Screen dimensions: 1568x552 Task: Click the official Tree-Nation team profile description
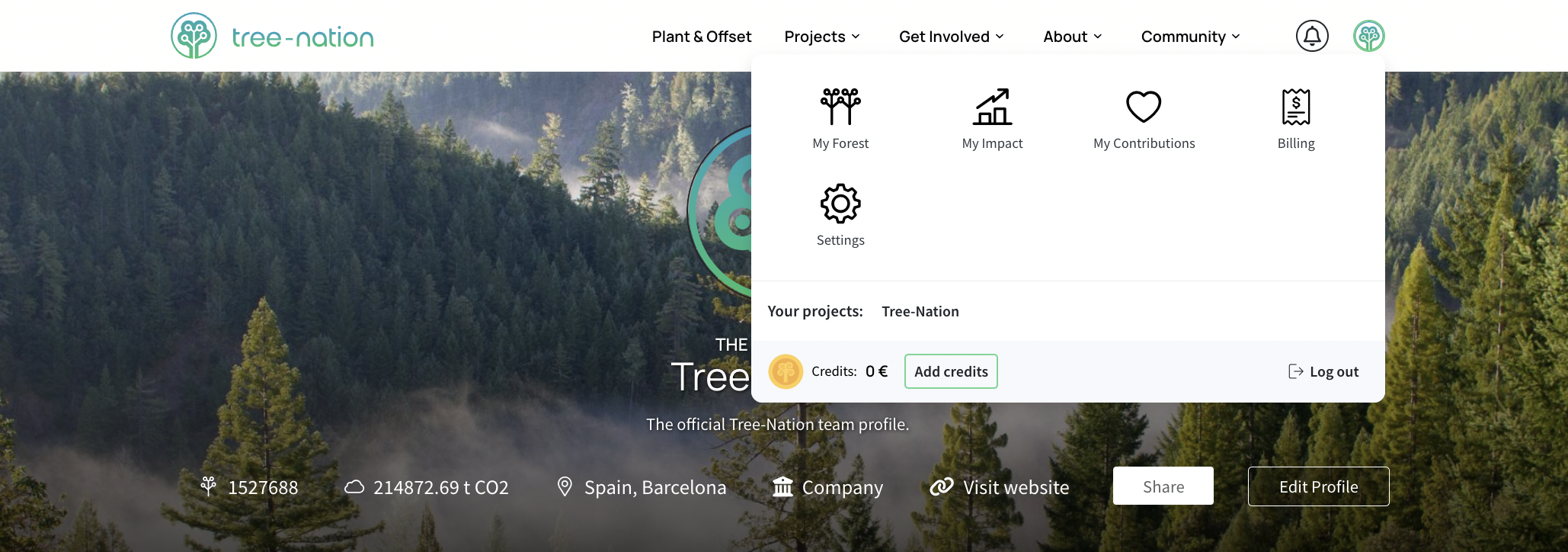click(x=778, y=424)
